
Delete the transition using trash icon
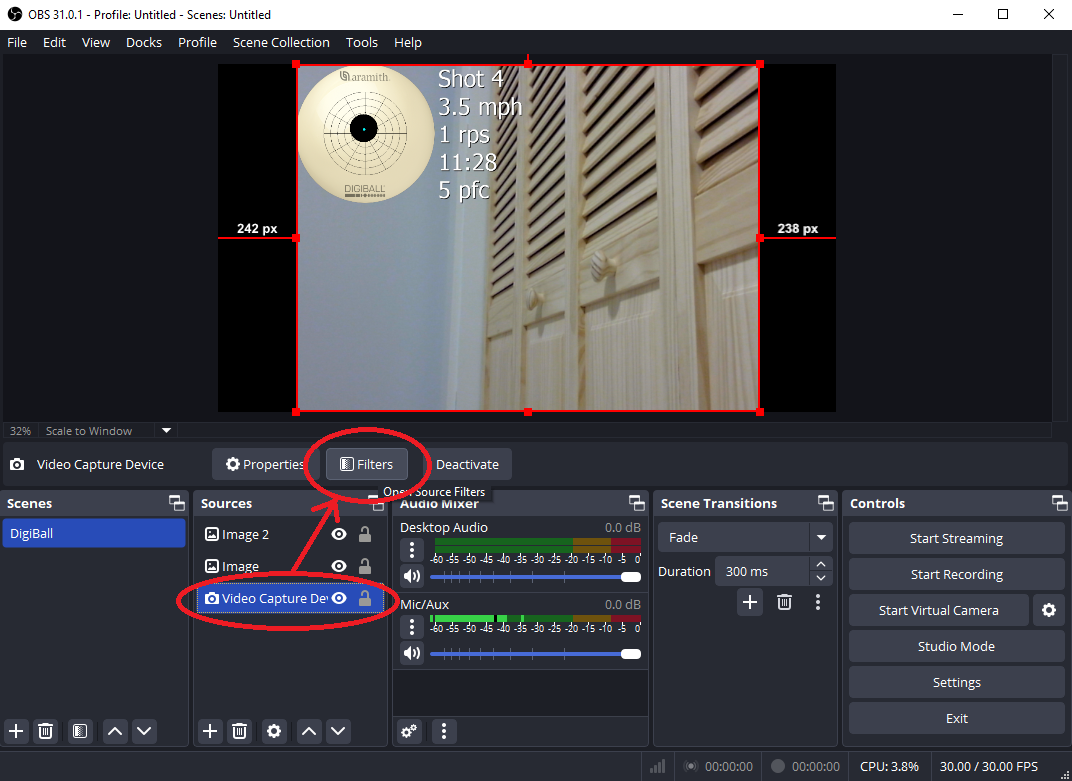pos(785,602)
